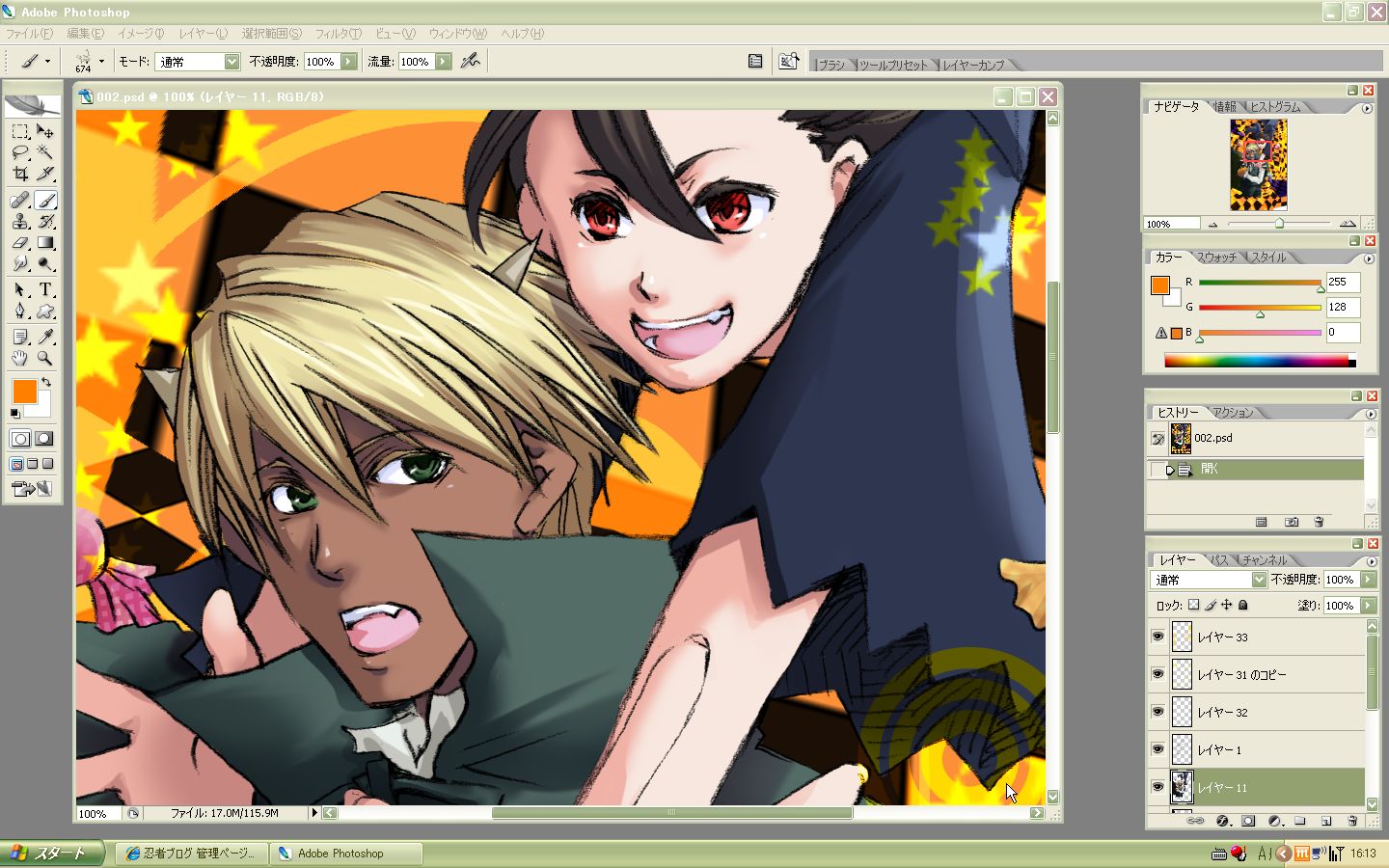Switch to the ヒストグラム tab
Viewport: 1389px width, 868px height.
1275,107
